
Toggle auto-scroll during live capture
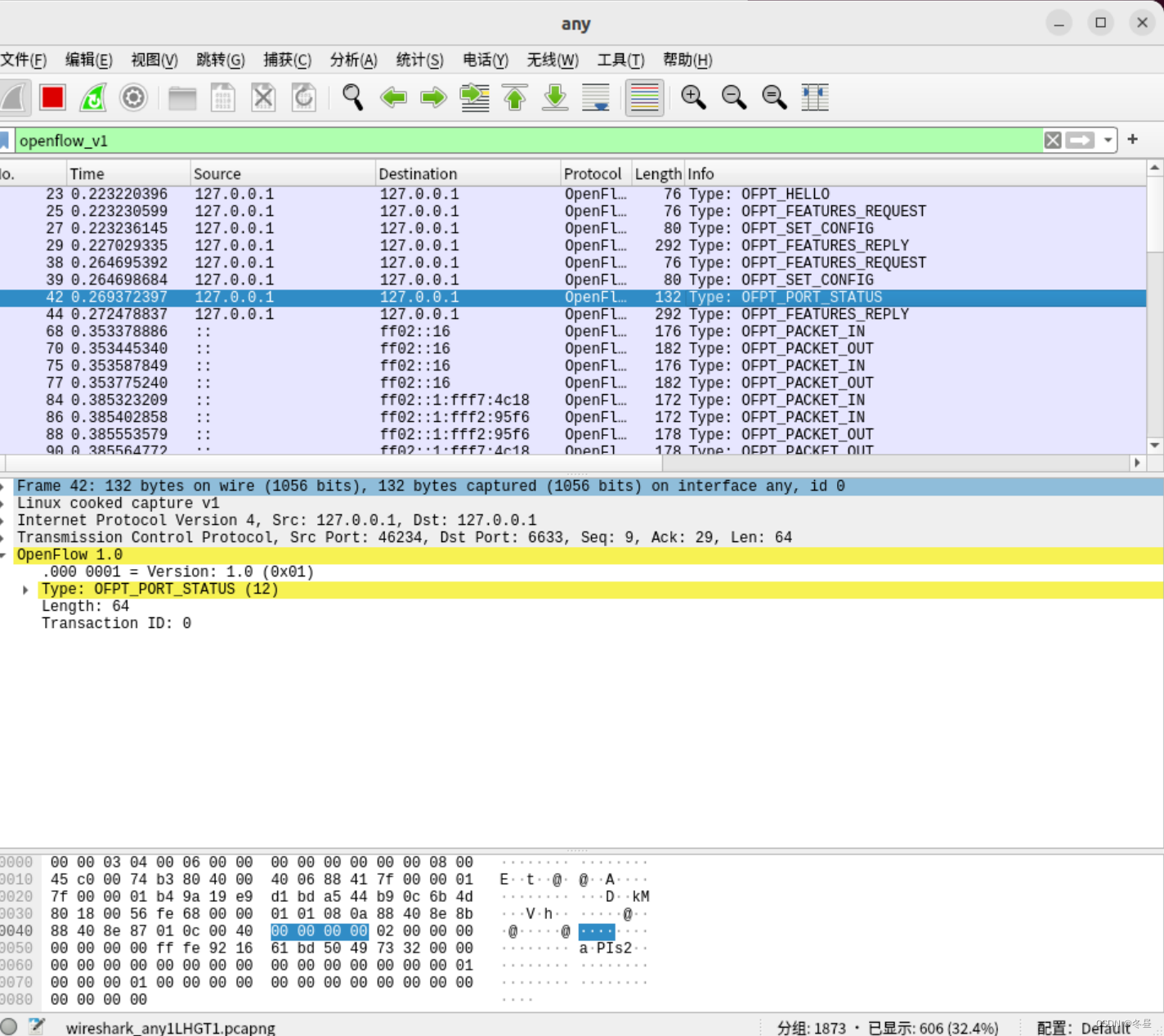coord(596,97)
